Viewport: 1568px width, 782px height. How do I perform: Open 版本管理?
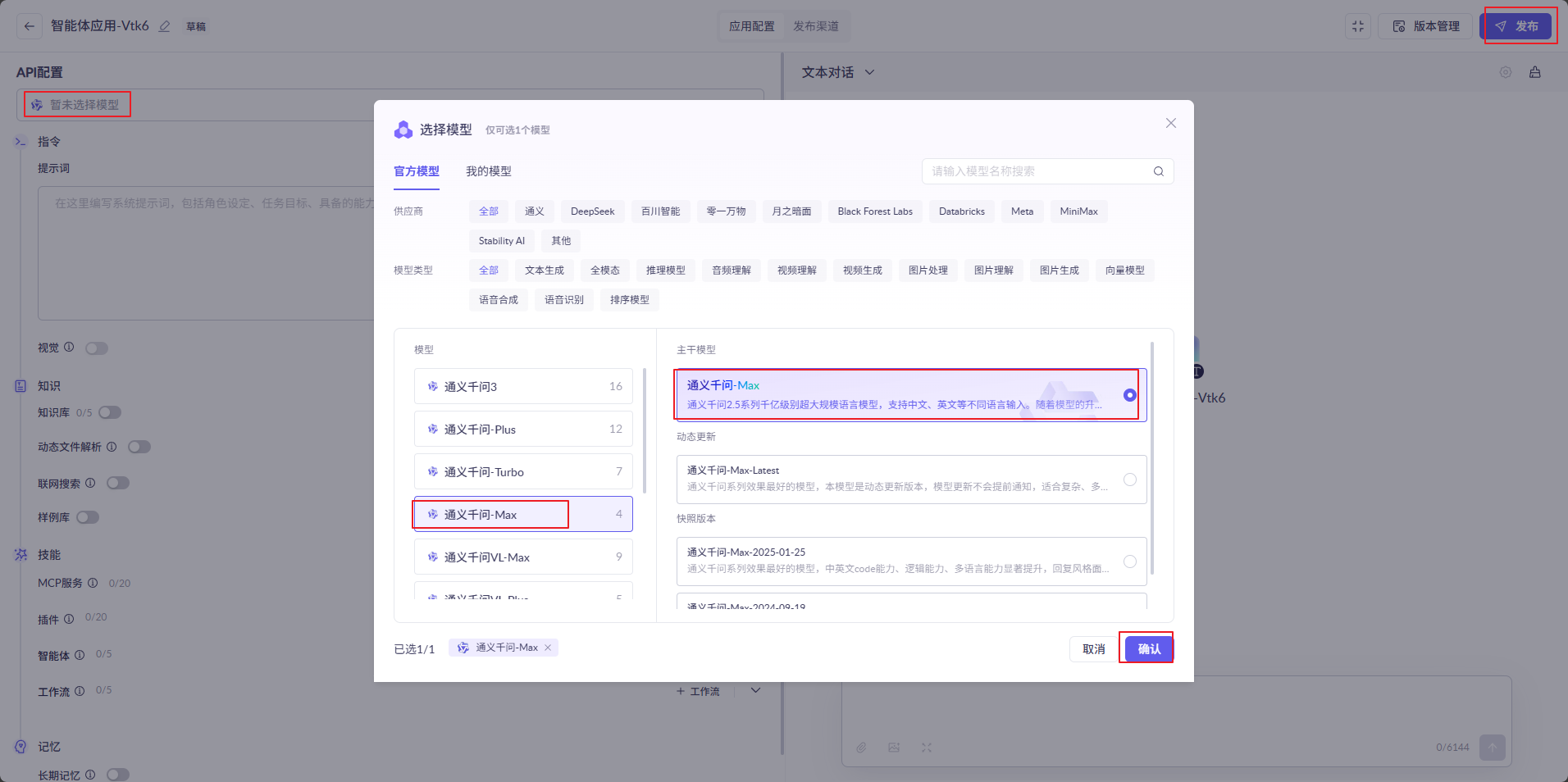click(1426, 26)
